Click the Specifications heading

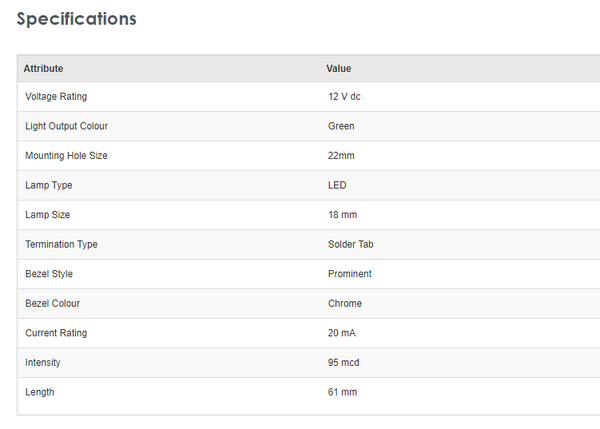pos(77,19)
